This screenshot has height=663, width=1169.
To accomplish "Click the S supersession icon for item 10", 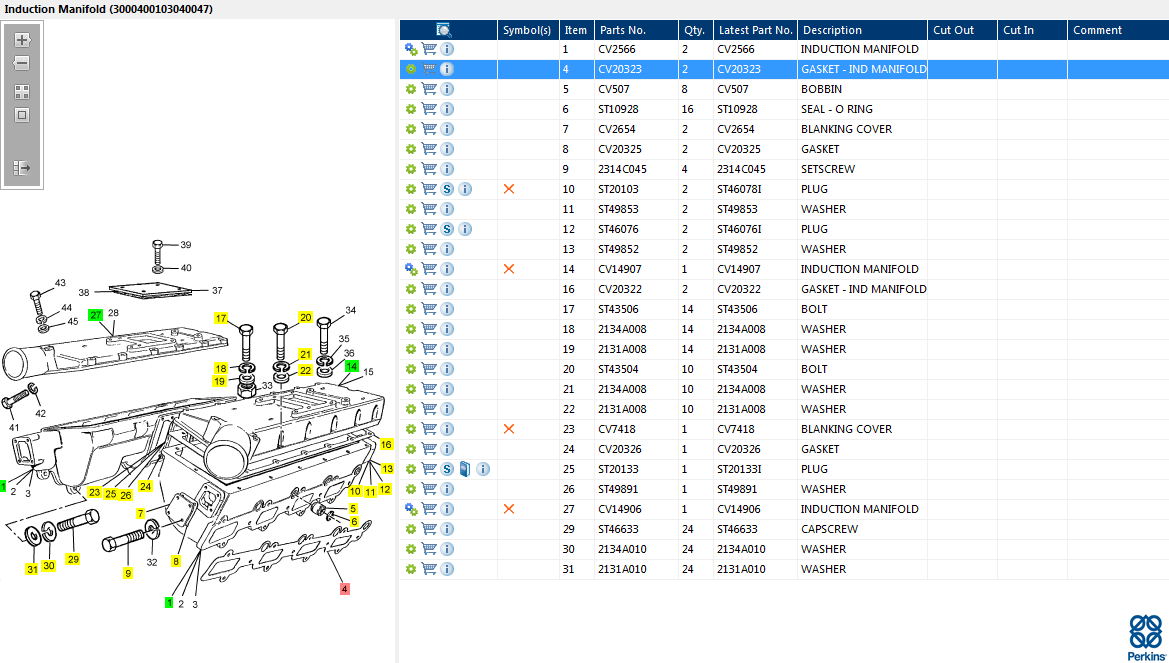I will pyautogui.click(x=447, y=189).
